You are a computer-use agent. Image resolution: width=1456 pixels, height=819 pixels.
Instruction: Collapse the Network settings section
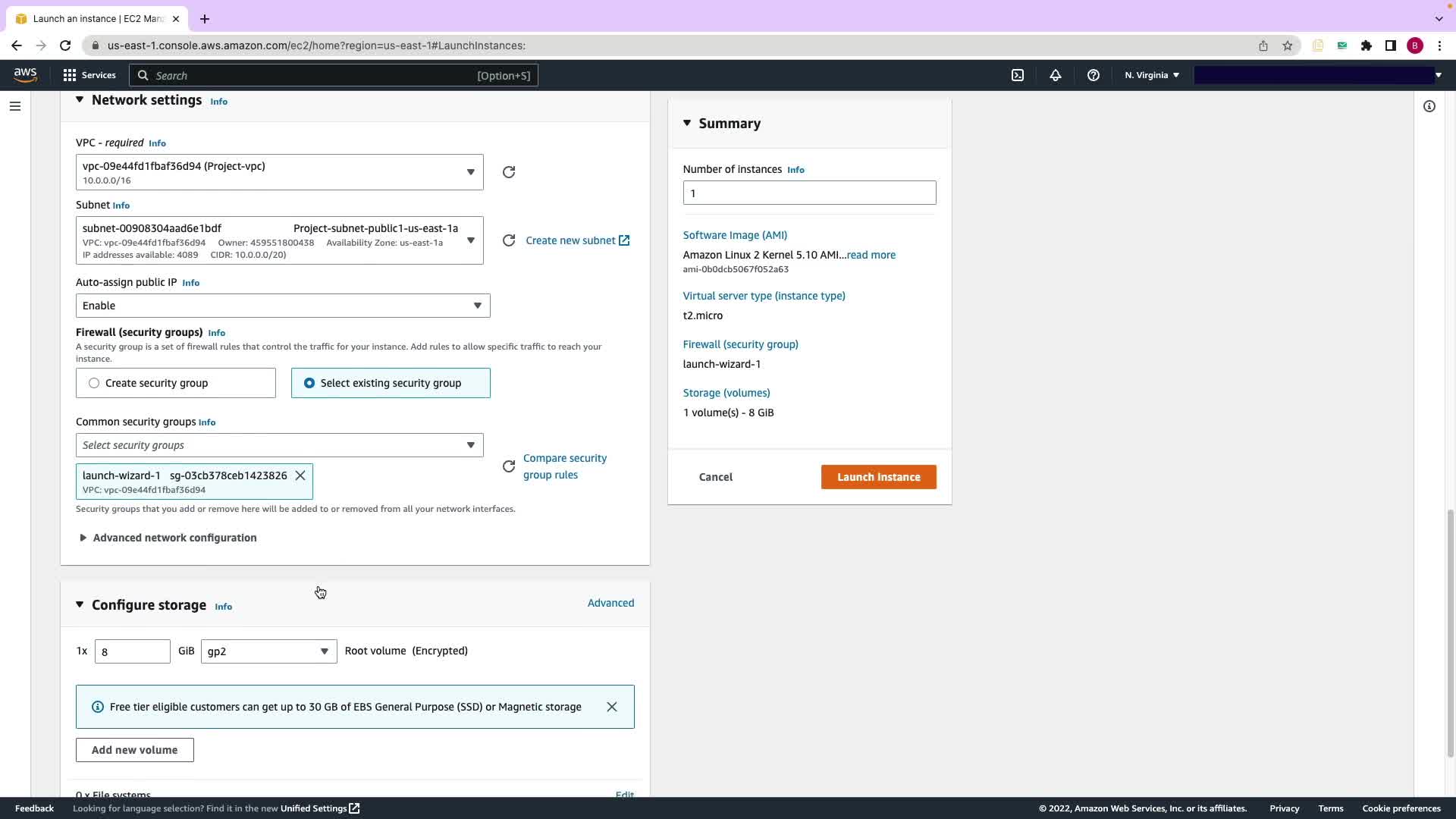coord(80,100)
